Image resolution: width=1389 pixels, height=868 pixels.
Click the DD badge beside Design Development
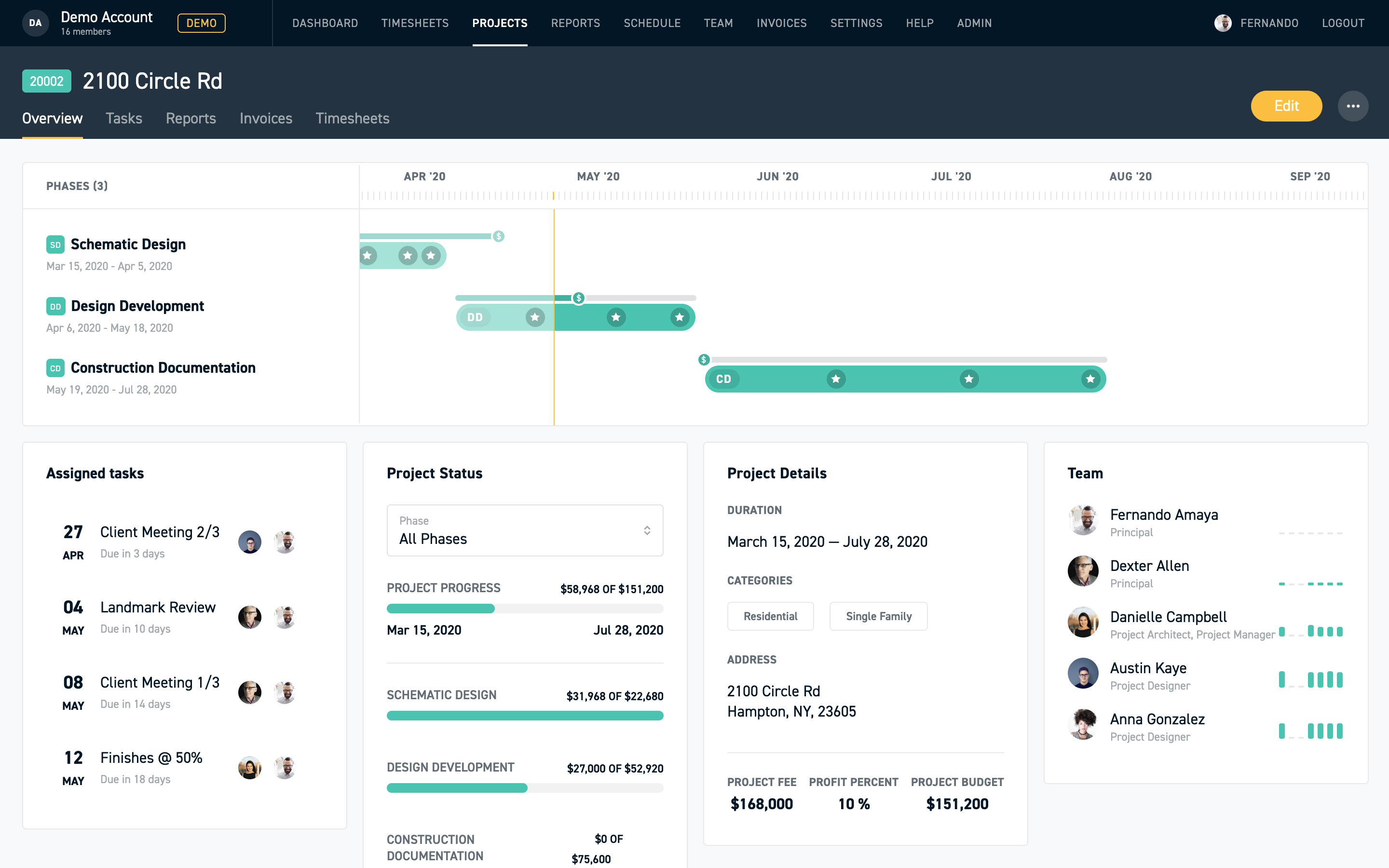pyautogui.click(x=55, y=307)
